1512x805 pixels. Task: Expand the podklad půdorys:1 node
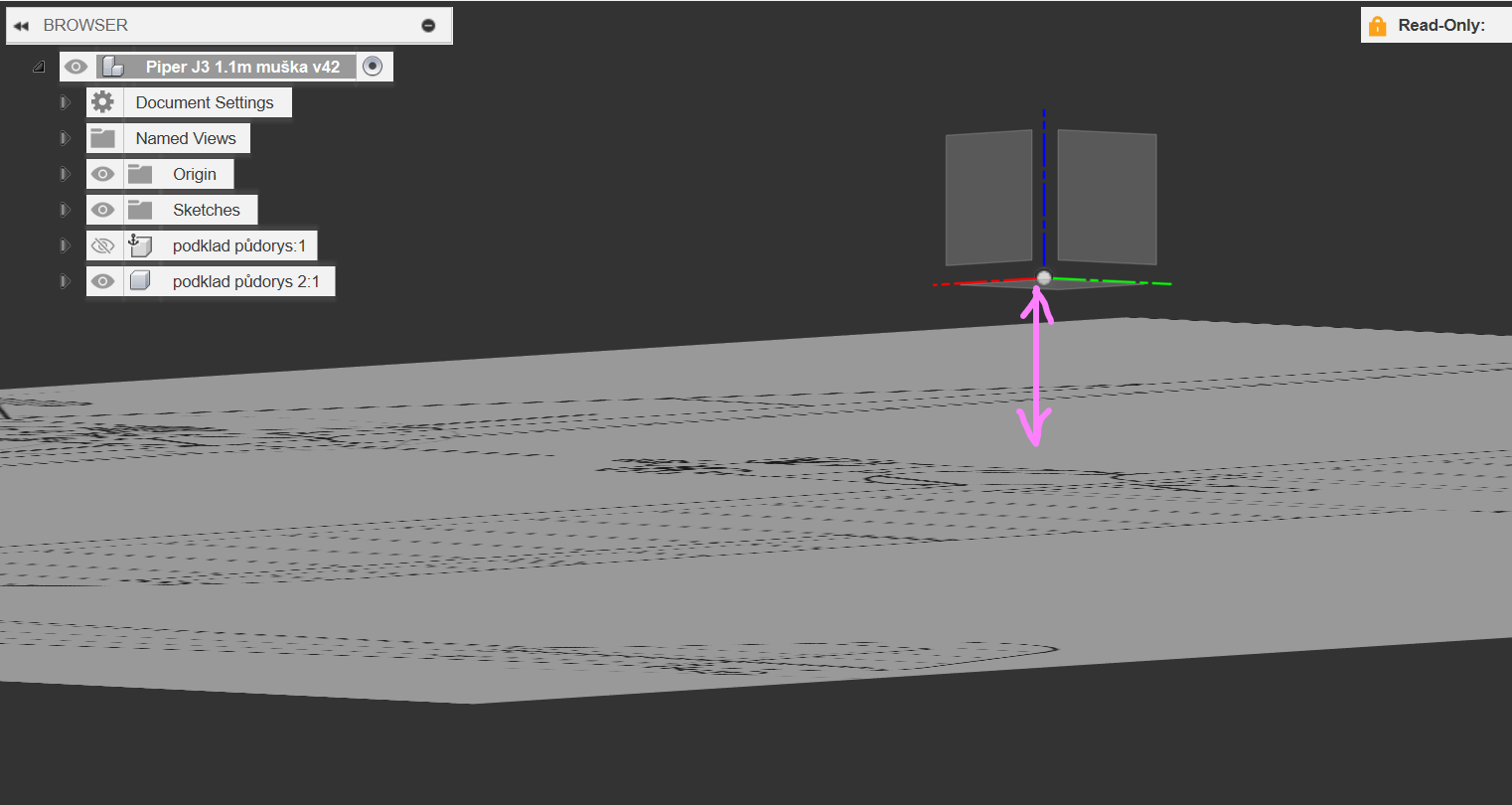click(x=65, y=245)
